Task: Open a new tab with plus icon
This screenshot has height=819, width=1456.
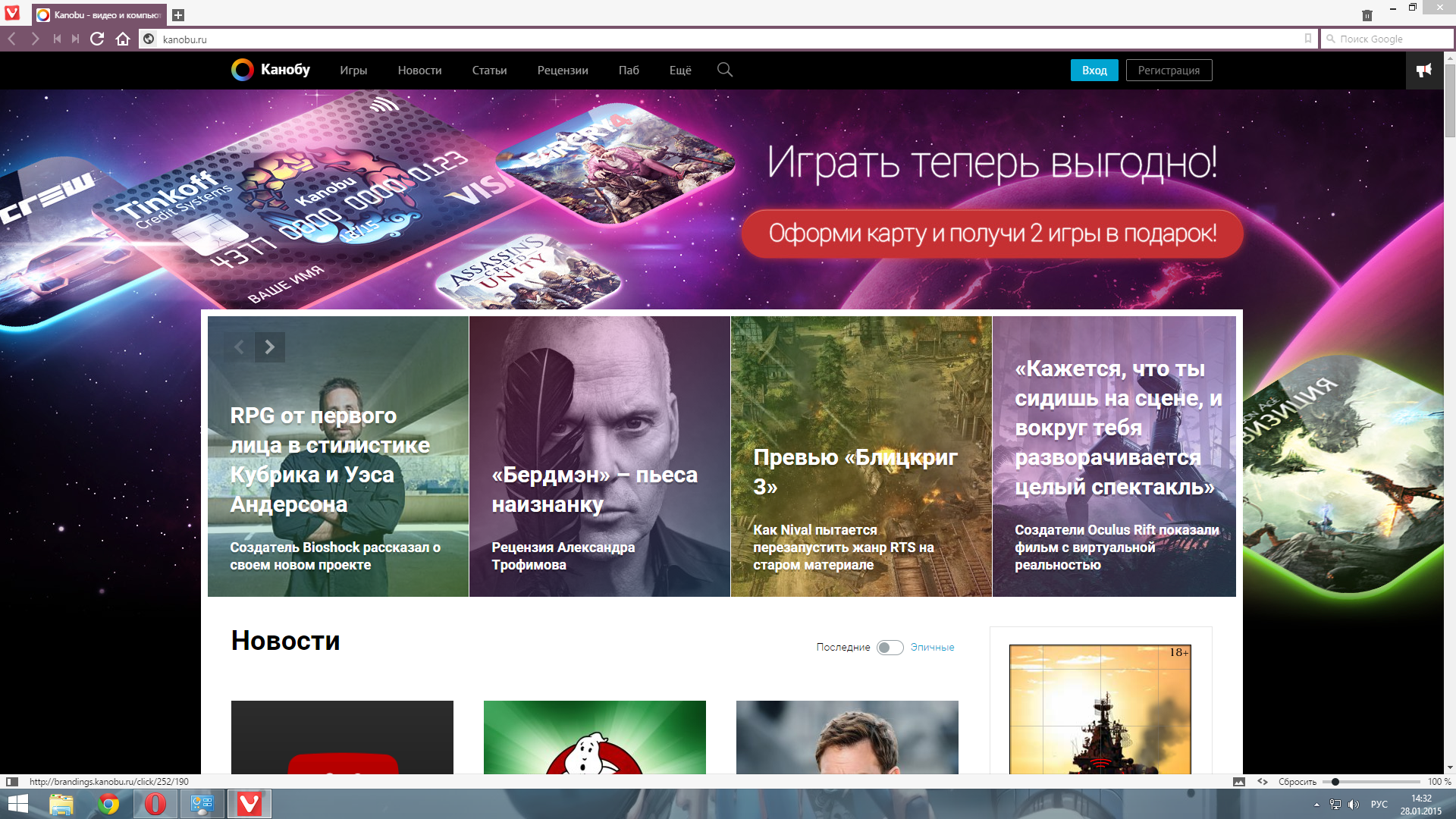Action: pos(178,15)
